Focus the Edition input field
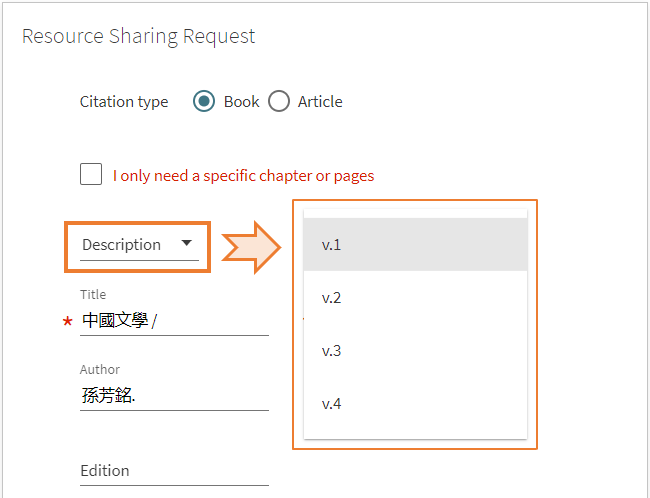 tap(174, 471)
